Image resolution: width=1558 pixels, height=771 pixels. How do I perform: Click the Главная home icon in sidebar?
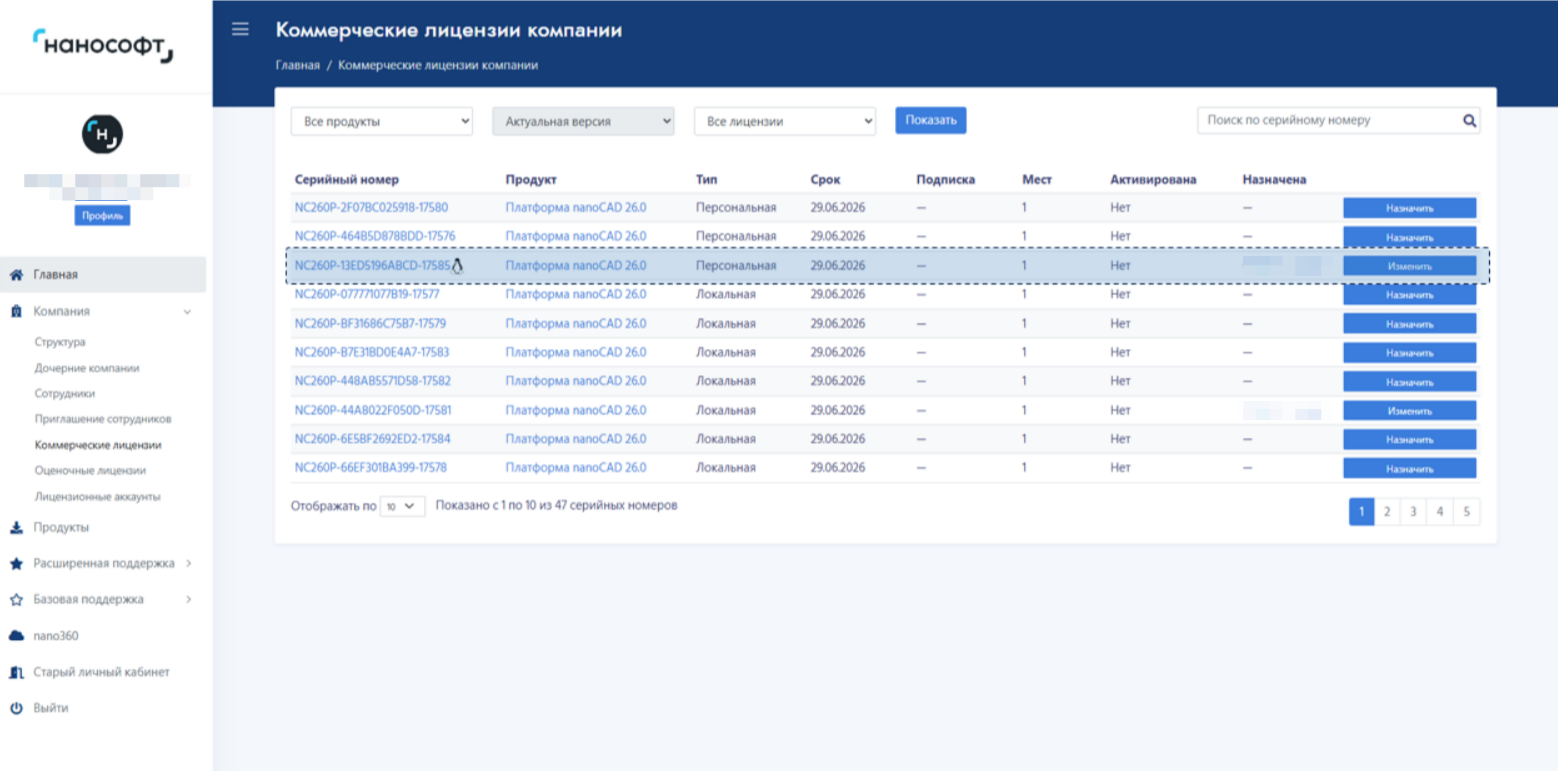16,275
